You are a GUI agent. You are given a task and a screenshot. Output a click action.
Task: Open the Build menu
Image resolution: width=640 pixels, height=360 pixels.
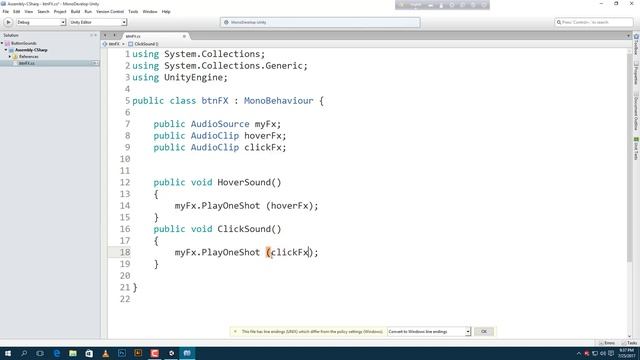76,11
